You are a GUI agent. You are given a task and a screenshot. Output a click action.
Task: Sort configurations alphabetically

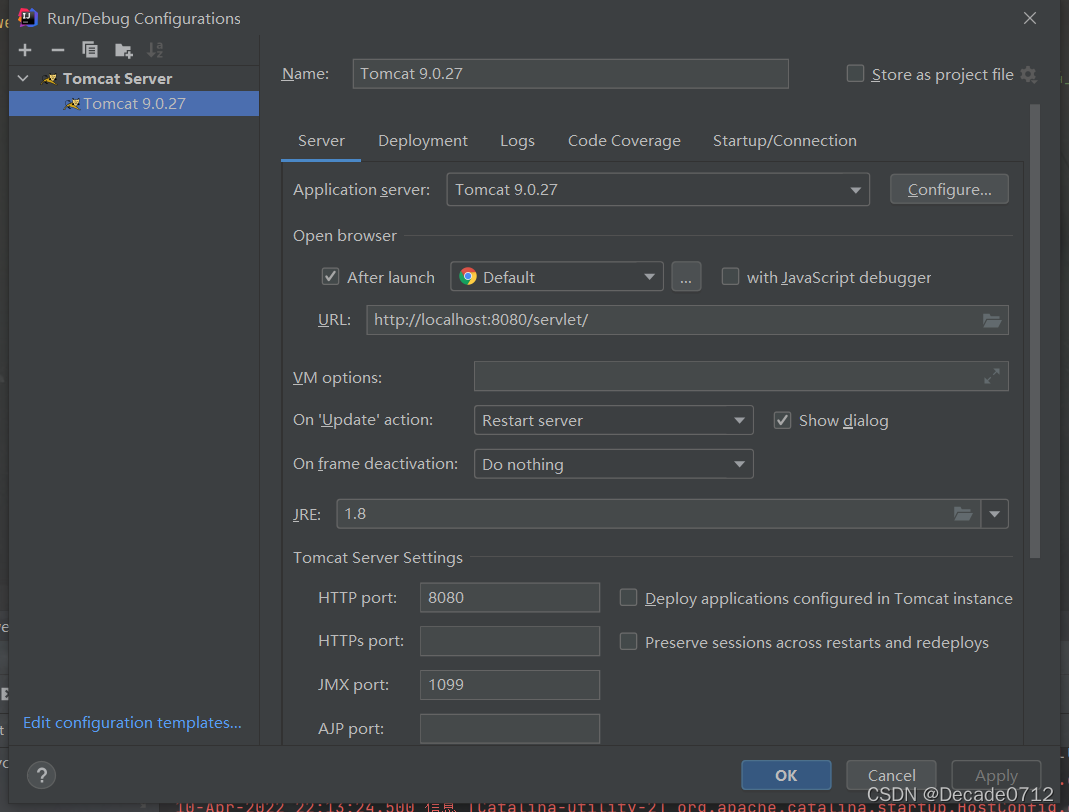155,50
